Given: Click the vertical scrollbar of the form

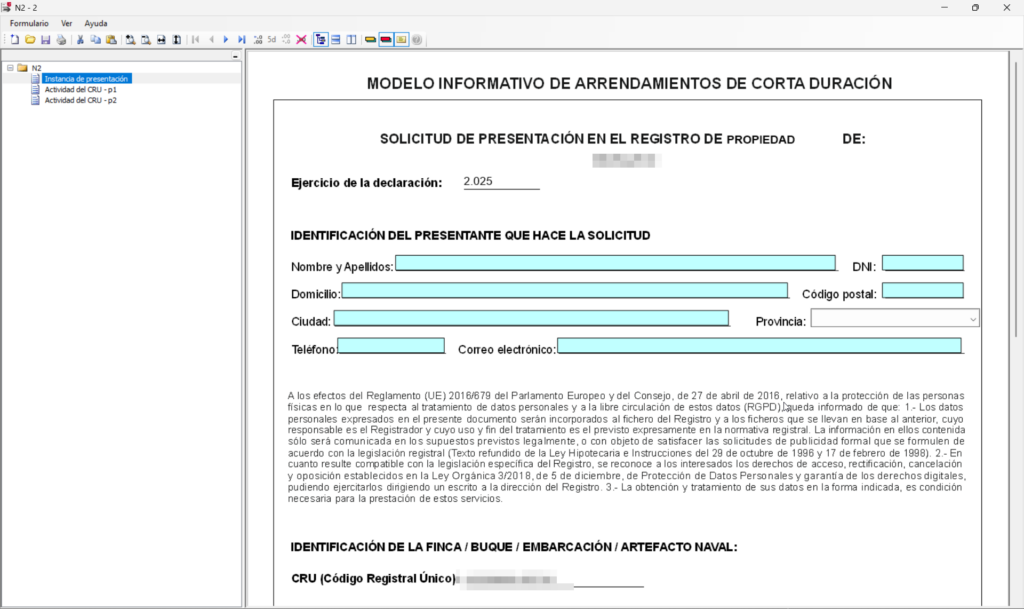Looking at the screenshot, I should coord(1015,300).
